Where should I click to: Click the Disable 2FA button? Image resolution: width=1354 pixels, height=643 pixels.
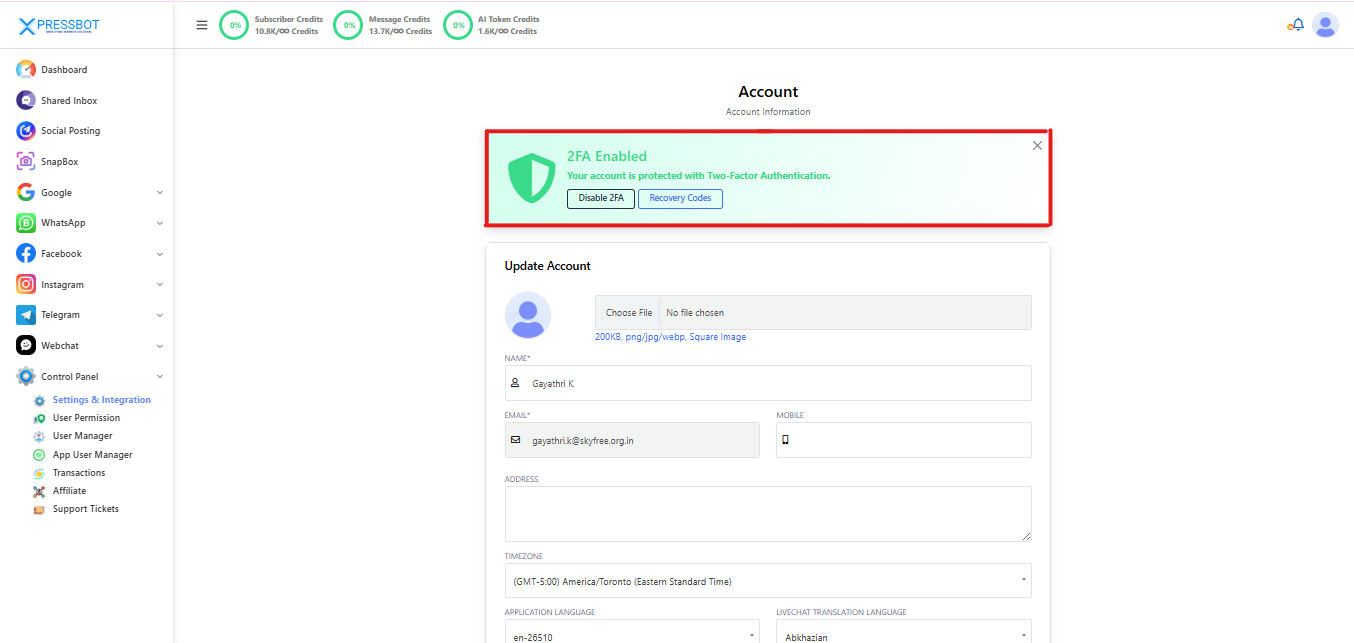point(600,198)
